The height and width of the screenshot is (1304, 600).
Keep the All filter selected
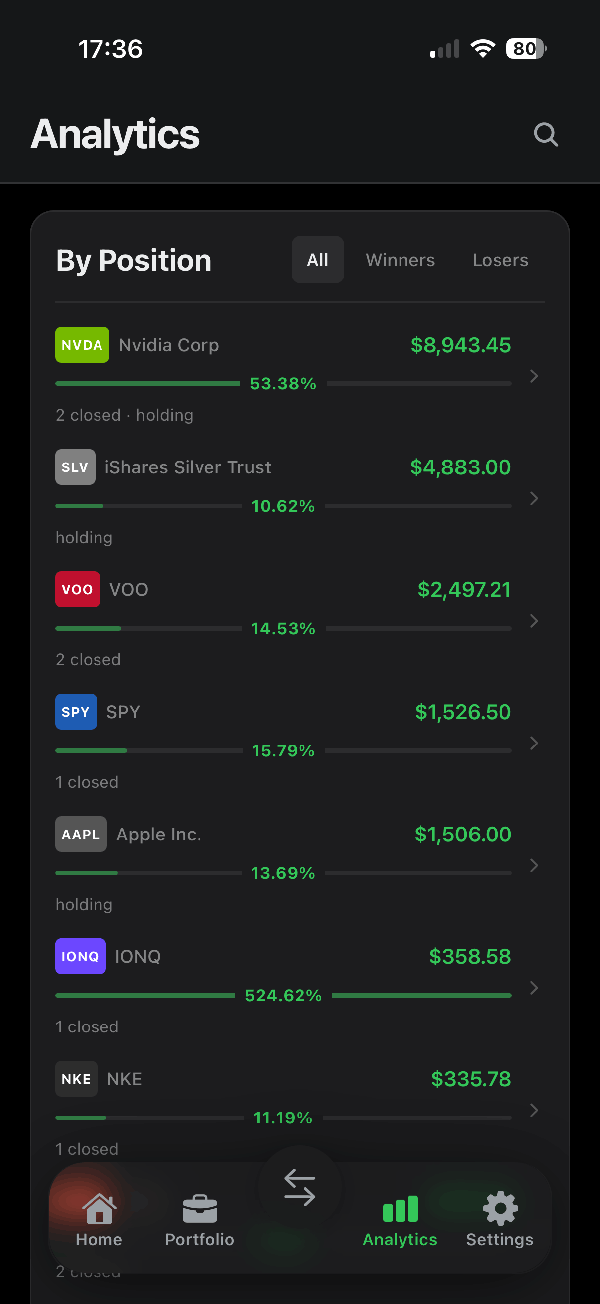pos(317,259)
